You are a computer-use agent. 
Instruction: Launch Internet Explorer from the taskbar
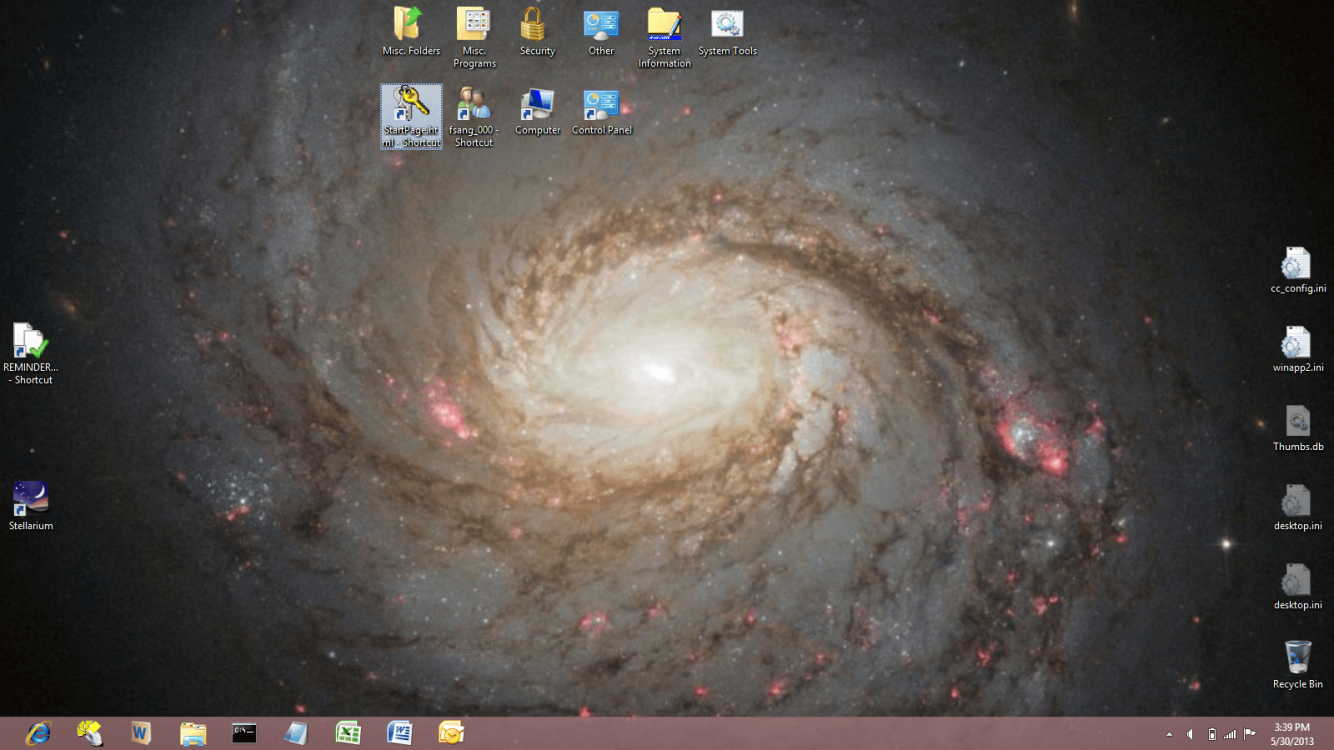coord(39,733)
